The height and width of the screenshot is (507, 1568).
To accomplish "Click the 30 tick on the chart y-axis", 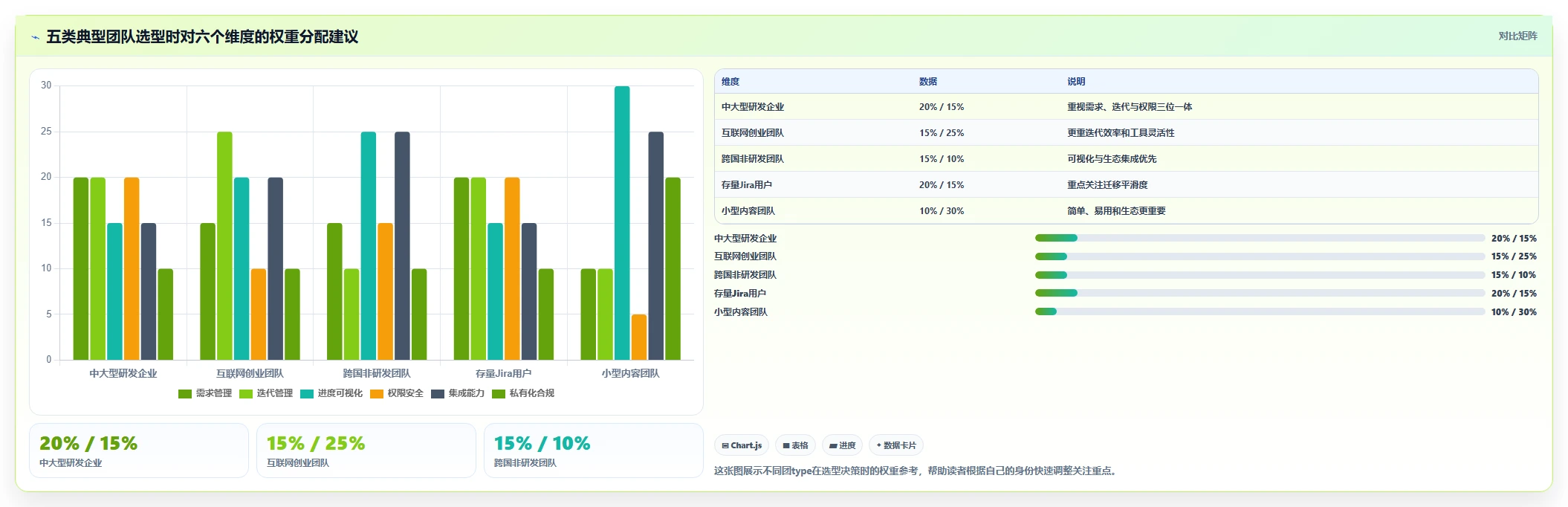I will click(x=46, y=85).
